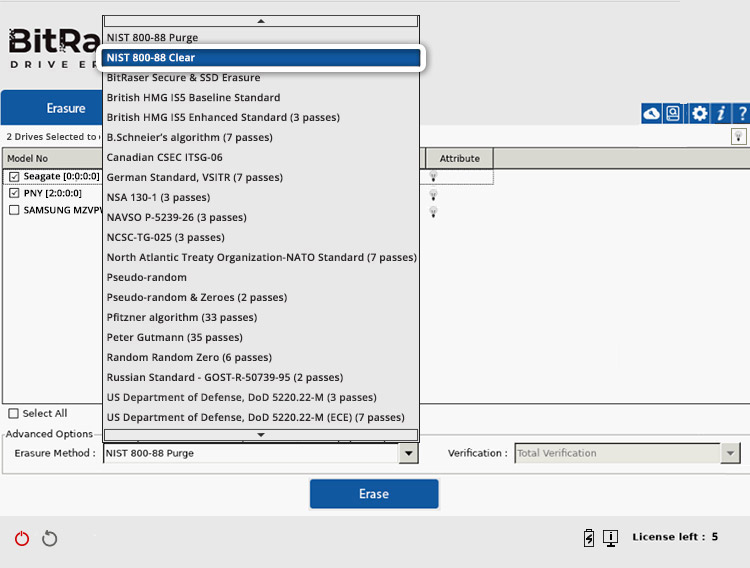Click the system information monitor icon

click(x=610, y=538)
